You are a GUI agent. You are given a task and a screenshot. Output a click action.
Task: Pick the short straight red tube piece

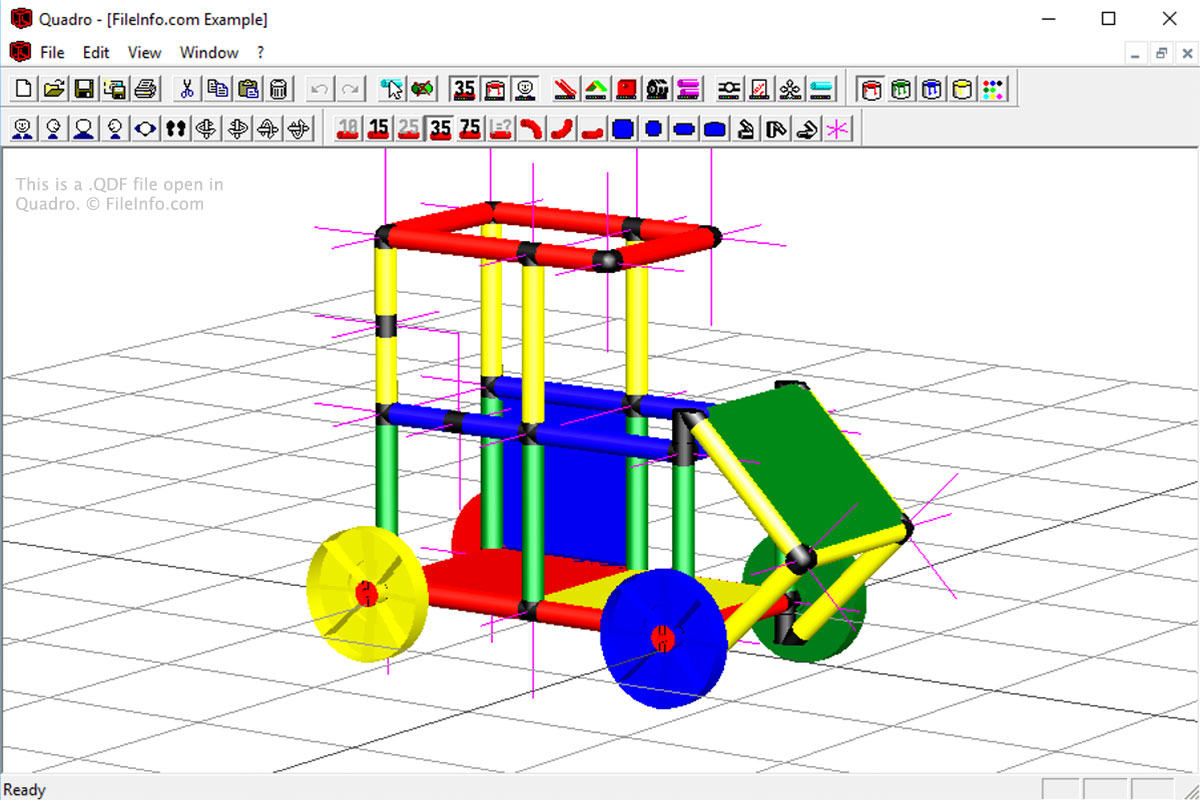click(x=593, y=128)
